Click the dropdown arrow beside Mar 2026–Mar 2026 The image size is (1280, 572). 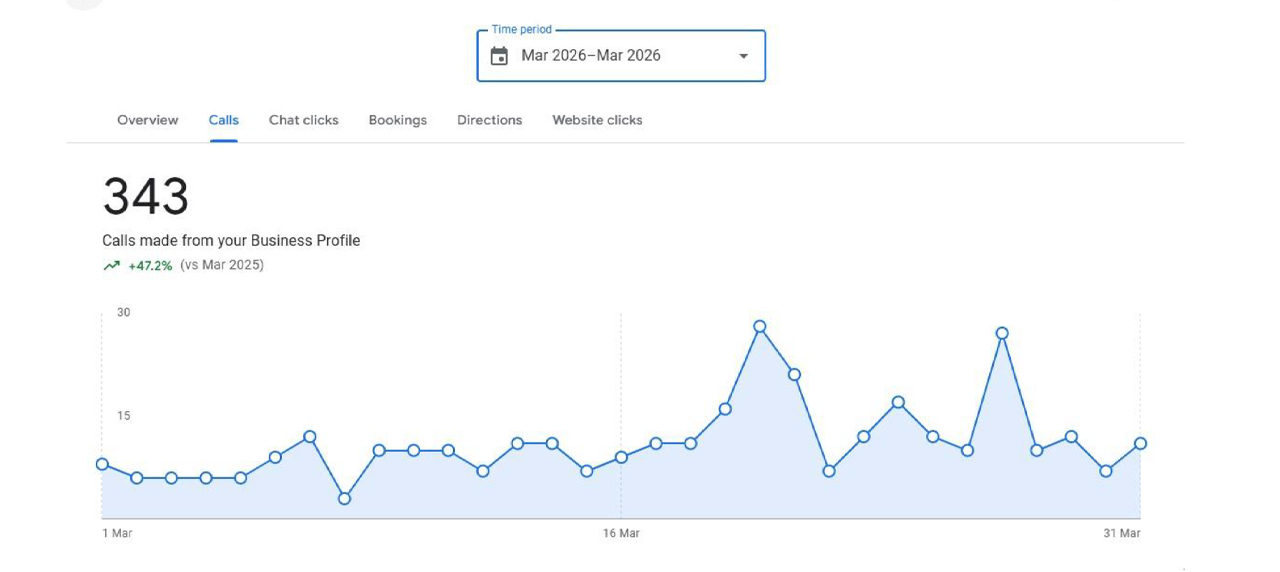[x=743, y=56]
